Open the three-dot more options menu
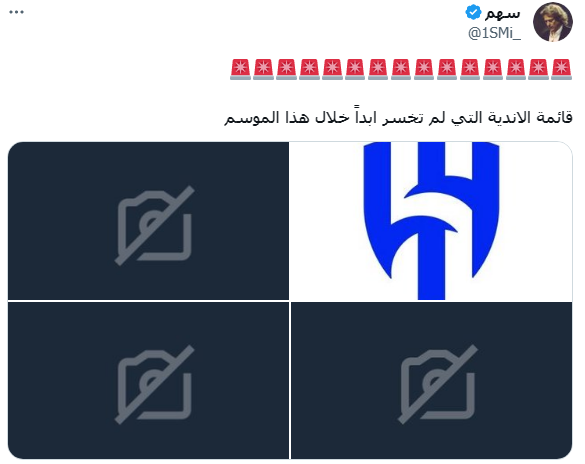Screen dimensions: 585x464 pos(16,12)
